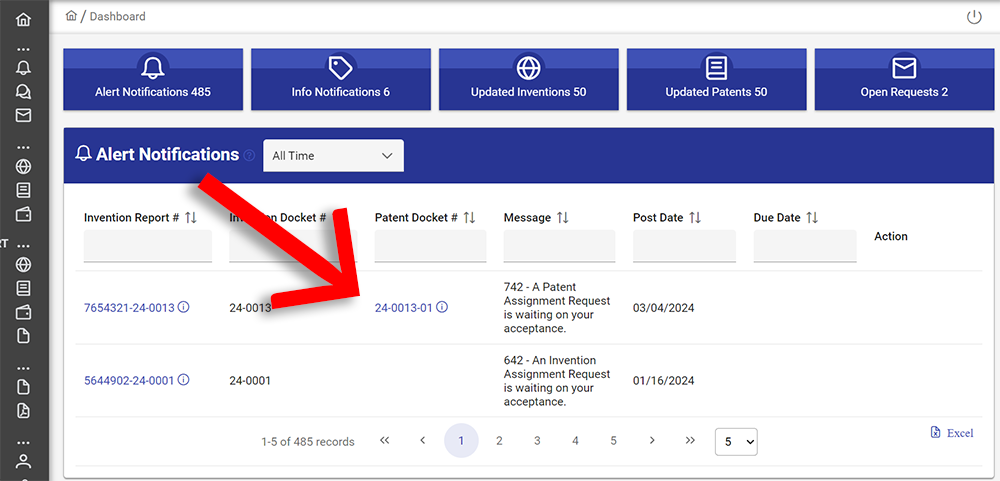The width and height of the screenshot is (1000, 481).
Task: Focus the Invention Report # filter box
Action: coord(148,246)
